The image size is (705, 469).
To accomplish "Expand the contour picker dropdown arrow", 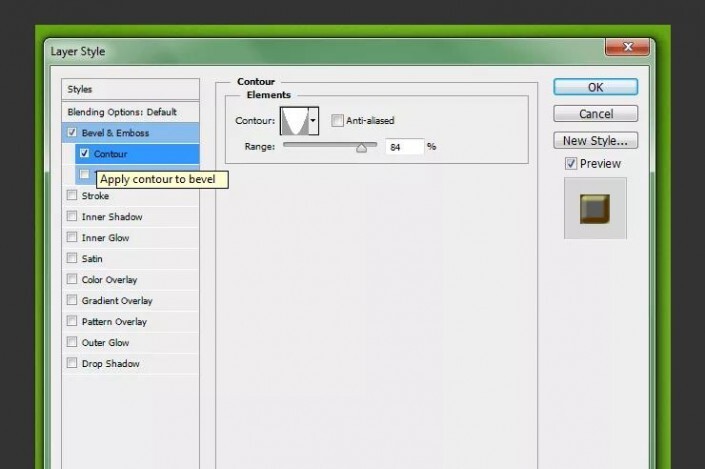I will pyautogui.click(x=313, y=121).
